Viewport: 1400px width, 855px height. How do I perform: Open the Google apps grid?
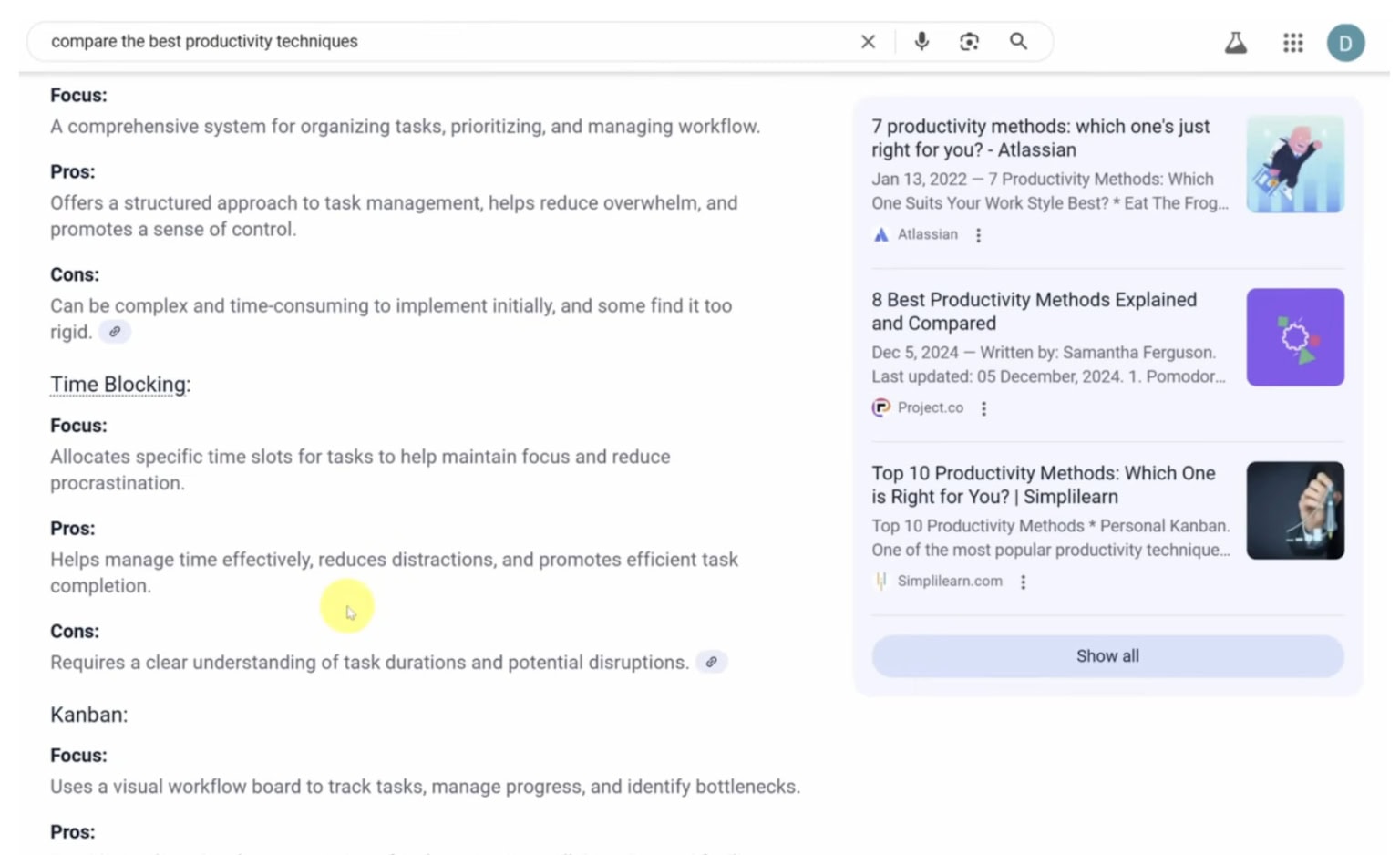tap(1292, 43)
